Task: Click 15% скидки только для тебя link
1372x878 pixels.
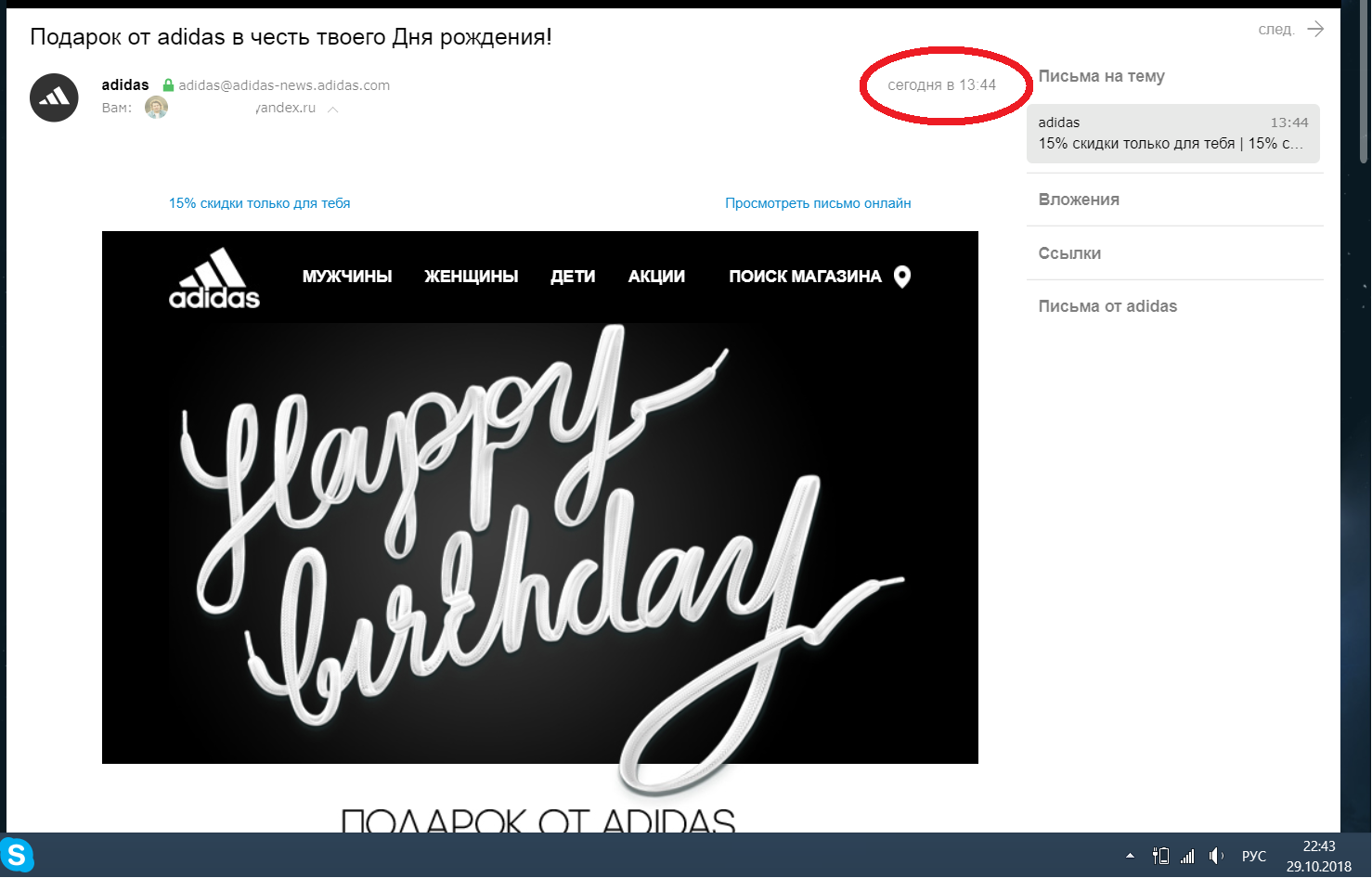Action: coord(259,203)
